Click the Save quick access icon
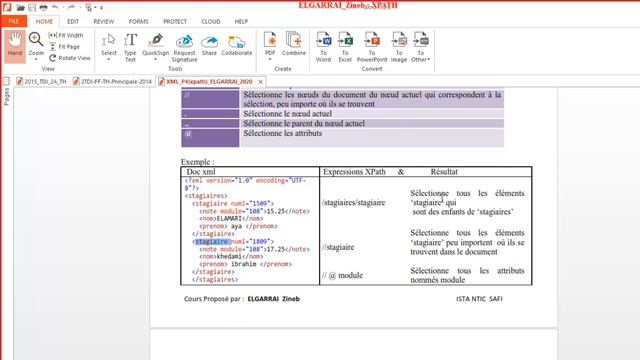Screen dimensions: 640x360 tap(32, 7)
